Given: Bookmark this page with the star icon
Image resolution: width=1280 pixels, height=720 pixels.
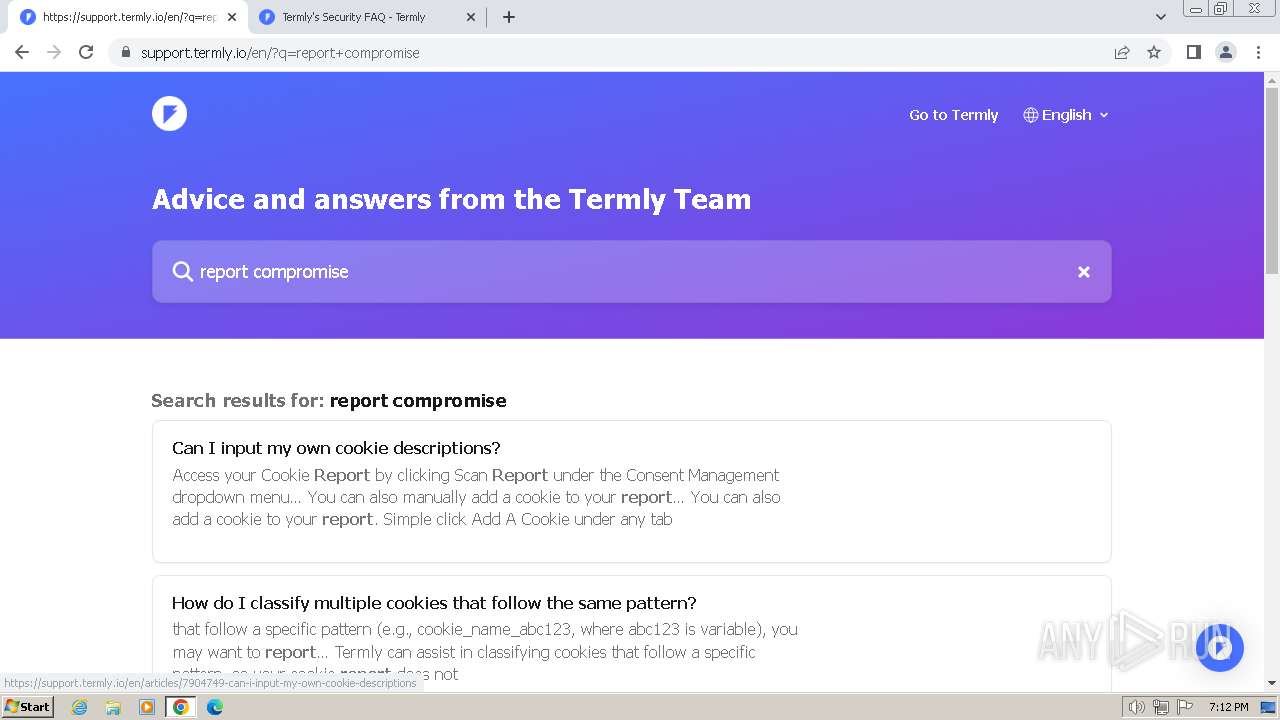Looking at the screenshot, I should pos(1154,52).
